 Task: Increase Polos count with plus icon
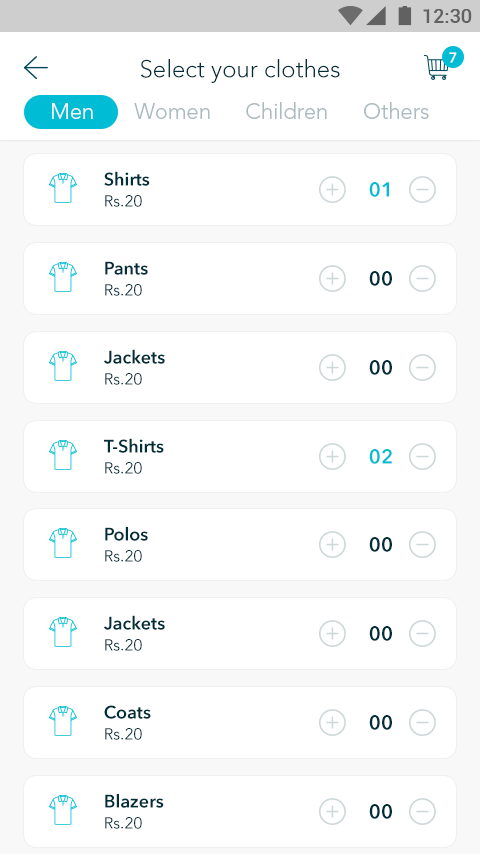point(332,545)
